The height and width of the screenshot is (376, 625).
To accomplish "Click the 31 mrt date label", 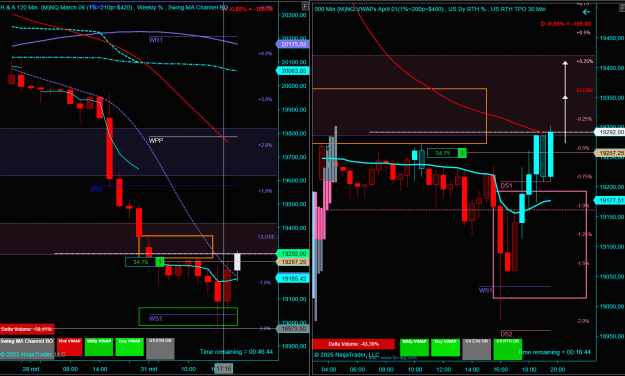I will tap(149, 369).
